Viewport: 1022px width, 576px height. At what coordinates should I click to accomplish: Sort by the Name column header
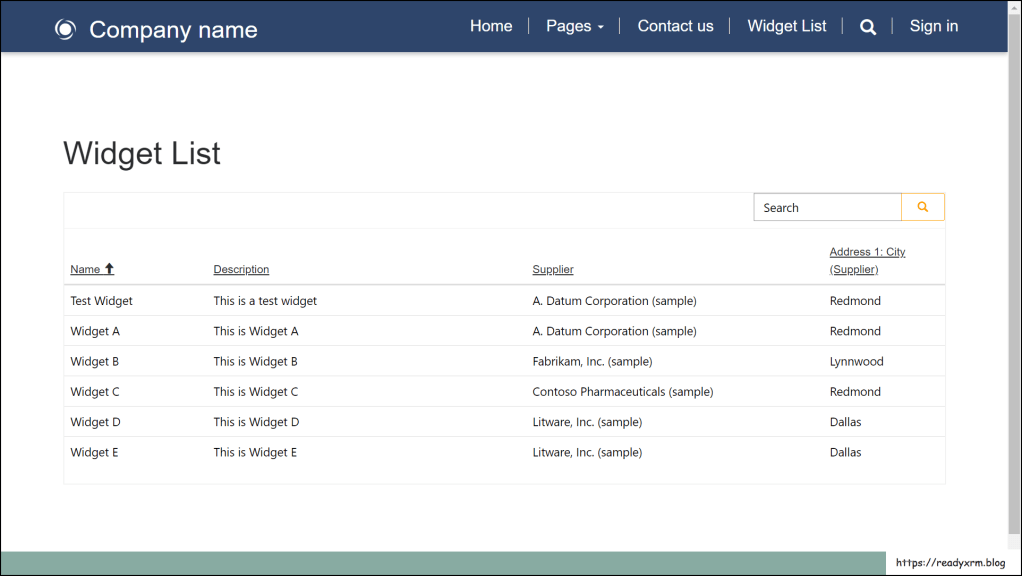coord(85,270)
